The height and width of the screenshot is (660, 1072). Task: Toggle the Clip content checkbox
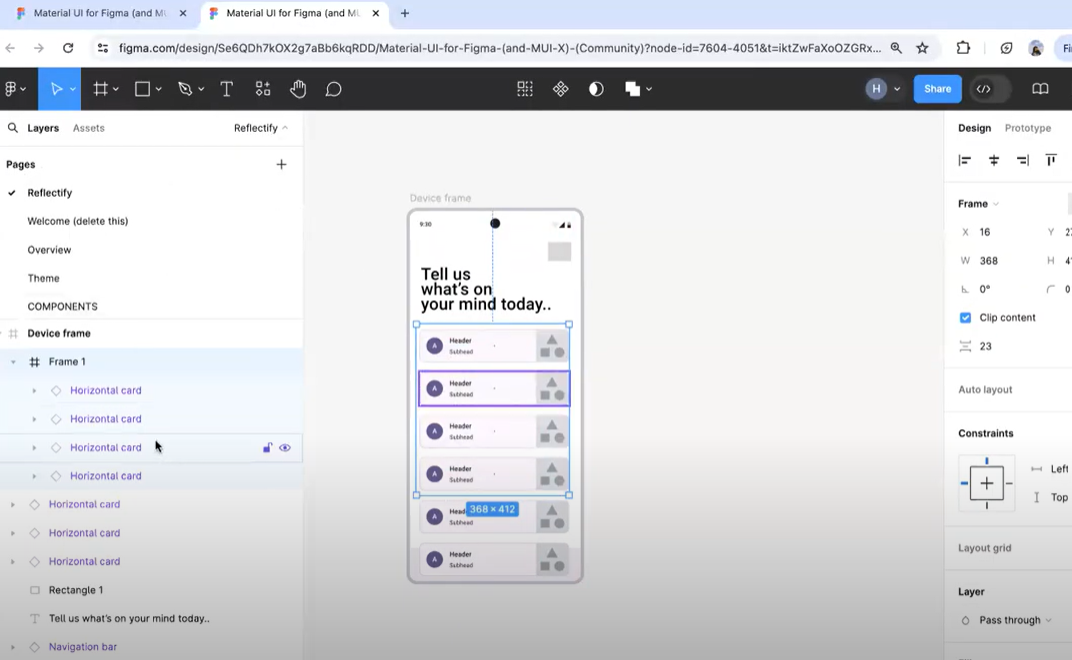[x=965, y=317]
